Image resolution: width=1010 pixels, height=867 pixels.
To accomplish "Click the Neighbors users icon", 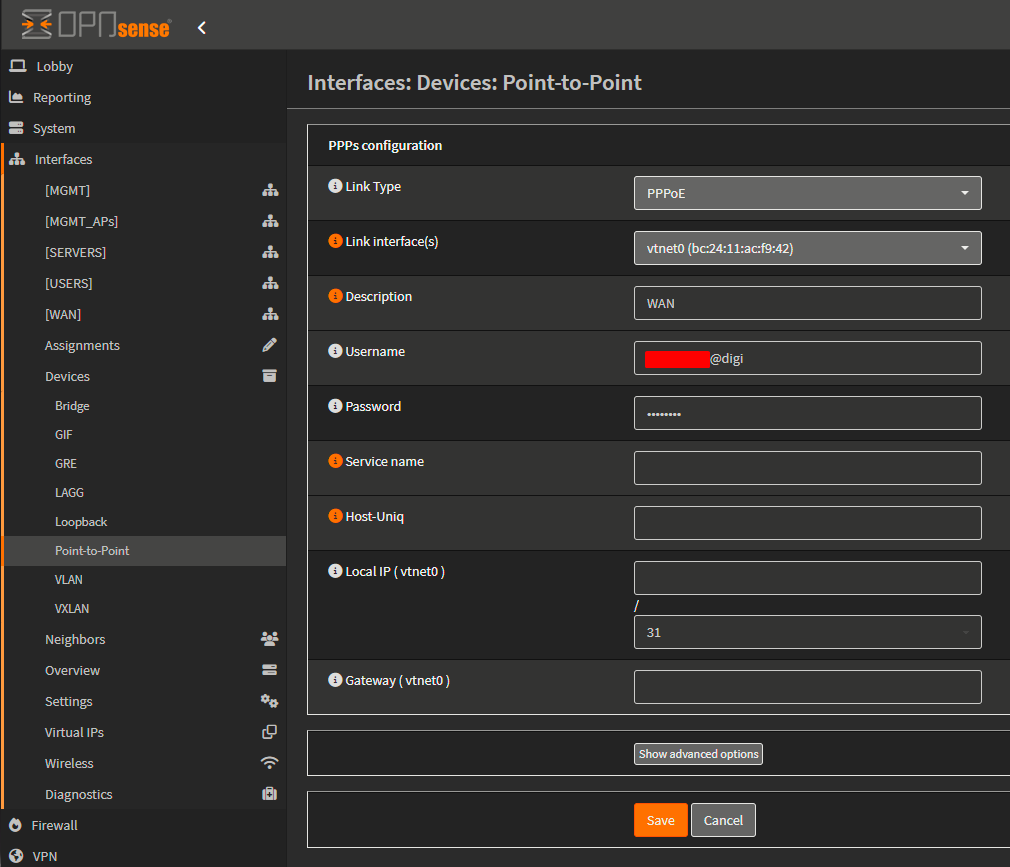I will (x=270, y=638).
